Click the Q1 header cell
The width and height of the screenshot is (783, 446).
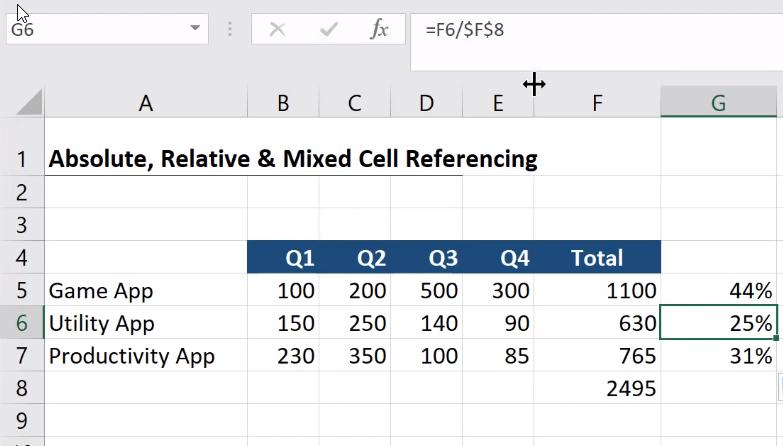pos(283,257)
